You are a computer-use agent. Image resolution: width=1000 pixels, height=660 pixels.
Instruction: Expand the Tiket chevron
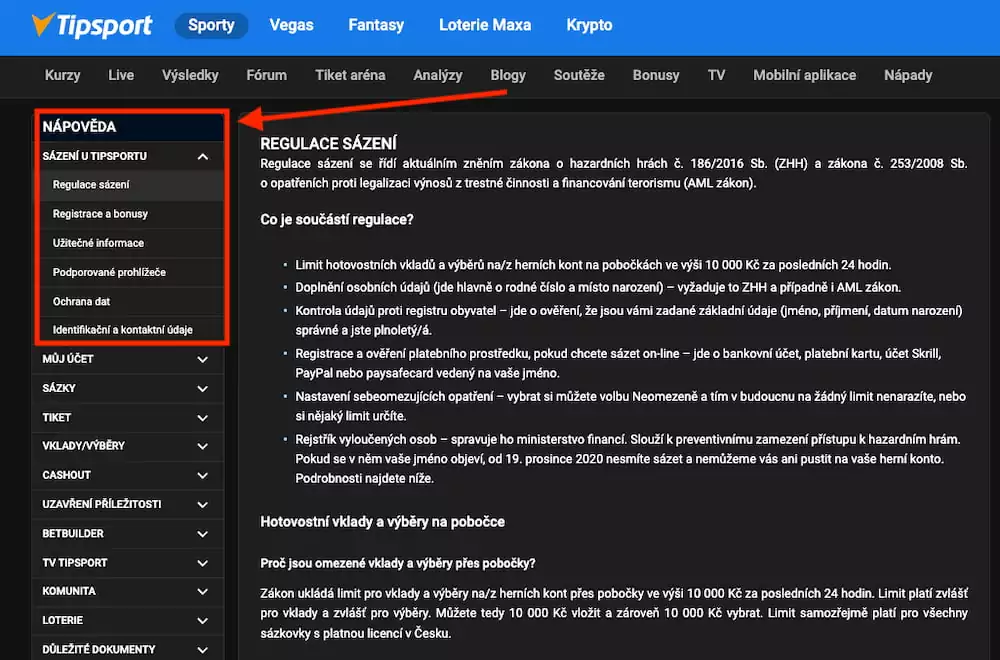coord(203,417)
